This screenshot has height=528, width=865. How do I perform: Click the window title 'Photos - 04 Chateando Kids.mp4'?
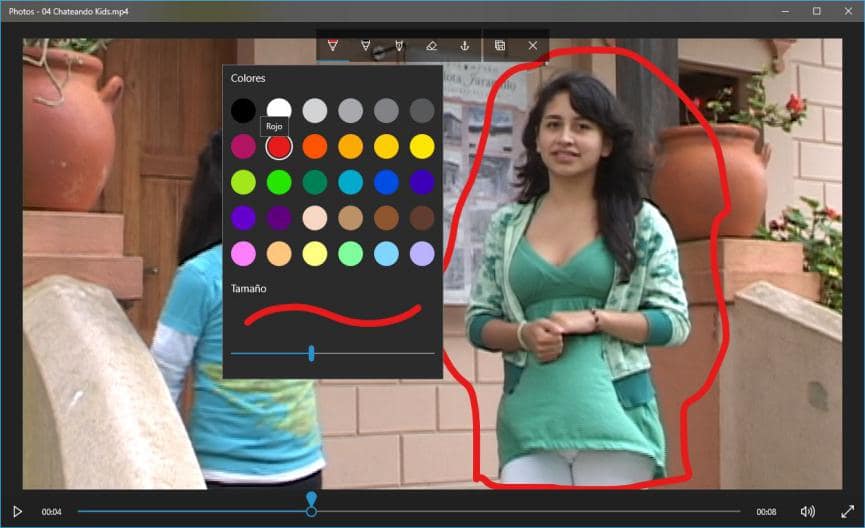click(68, 11)
